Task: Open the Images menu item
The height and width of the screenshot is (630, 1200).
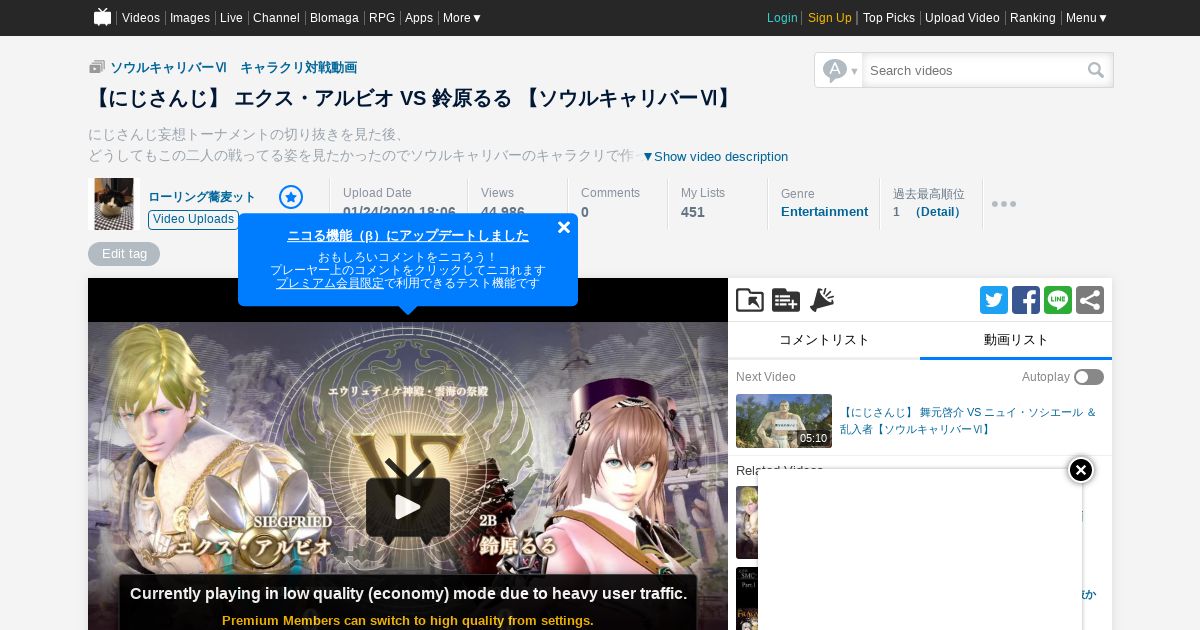Action: 190,18
